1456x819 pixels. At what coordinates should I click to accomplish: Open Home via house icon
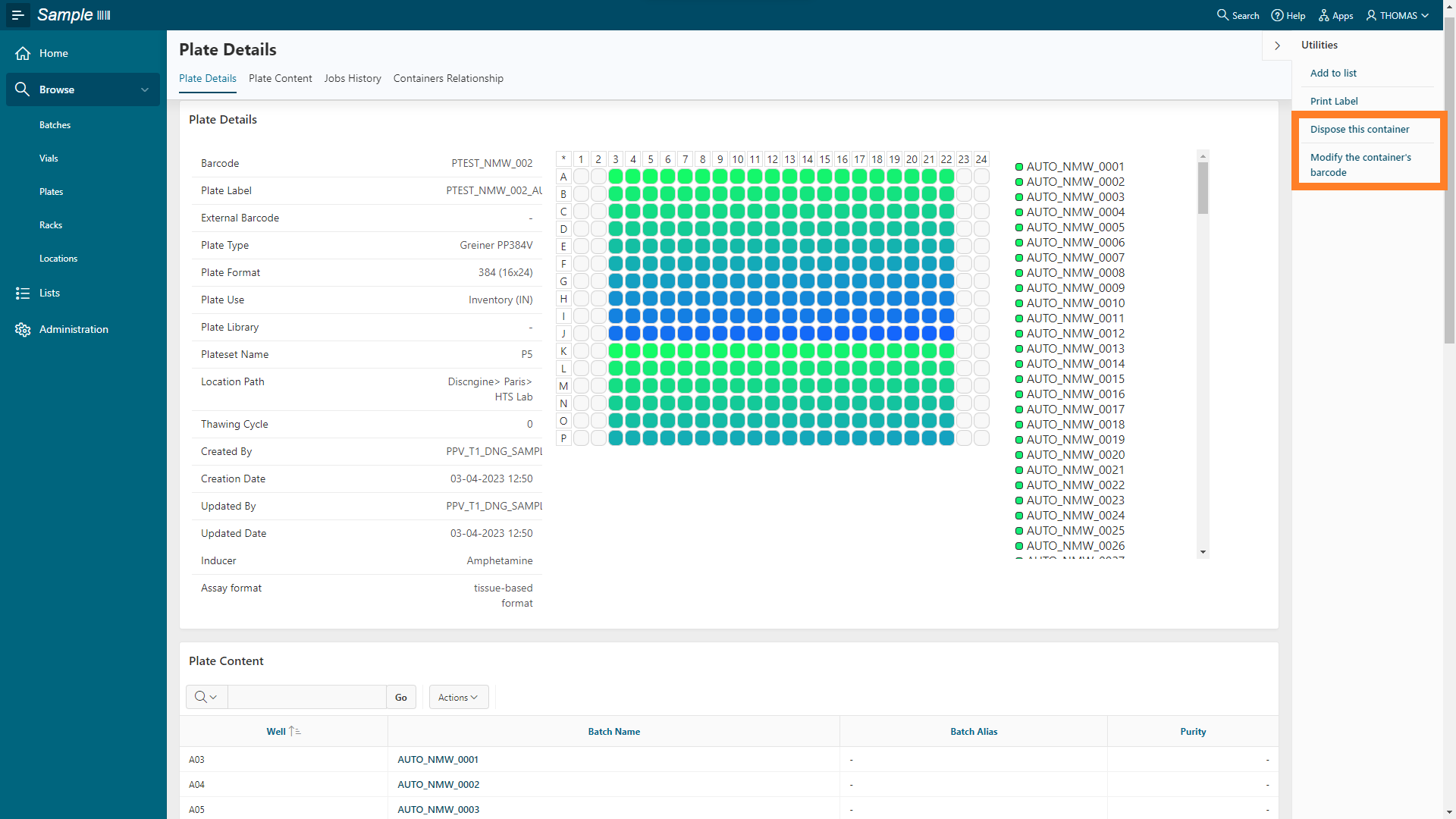pos(23,53)
